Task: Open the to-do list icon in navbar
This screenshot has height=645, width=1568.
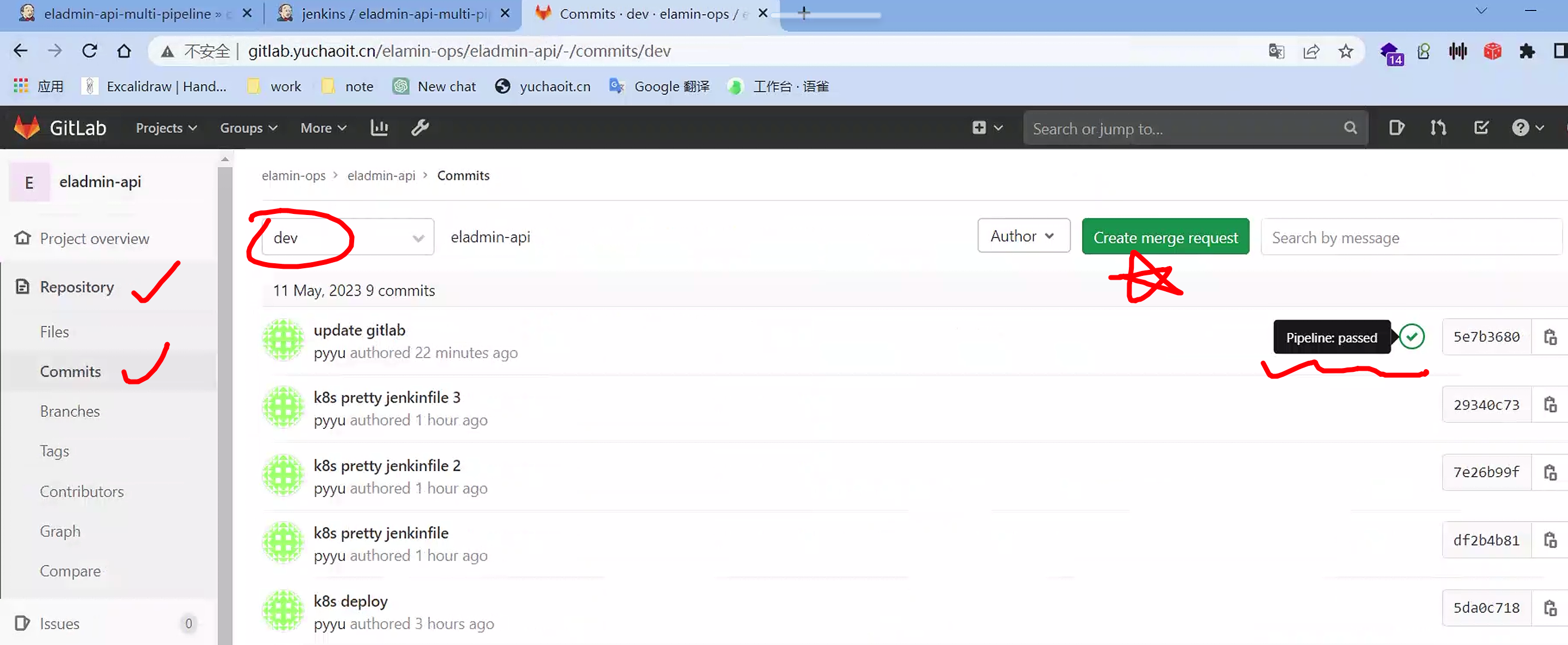Action: [x=1481, y=128]
